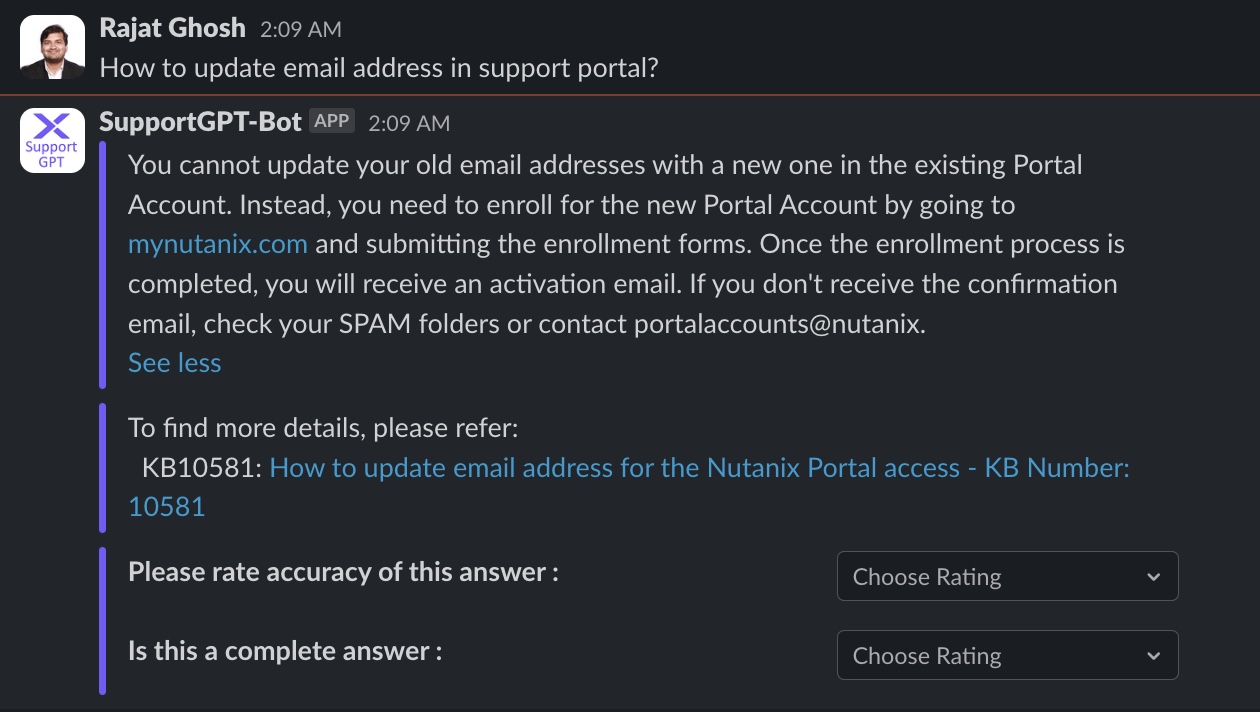Click the Rajat Ghosh sender name
The height and width of the screenshot is (712, 1260).
(173, 28)
